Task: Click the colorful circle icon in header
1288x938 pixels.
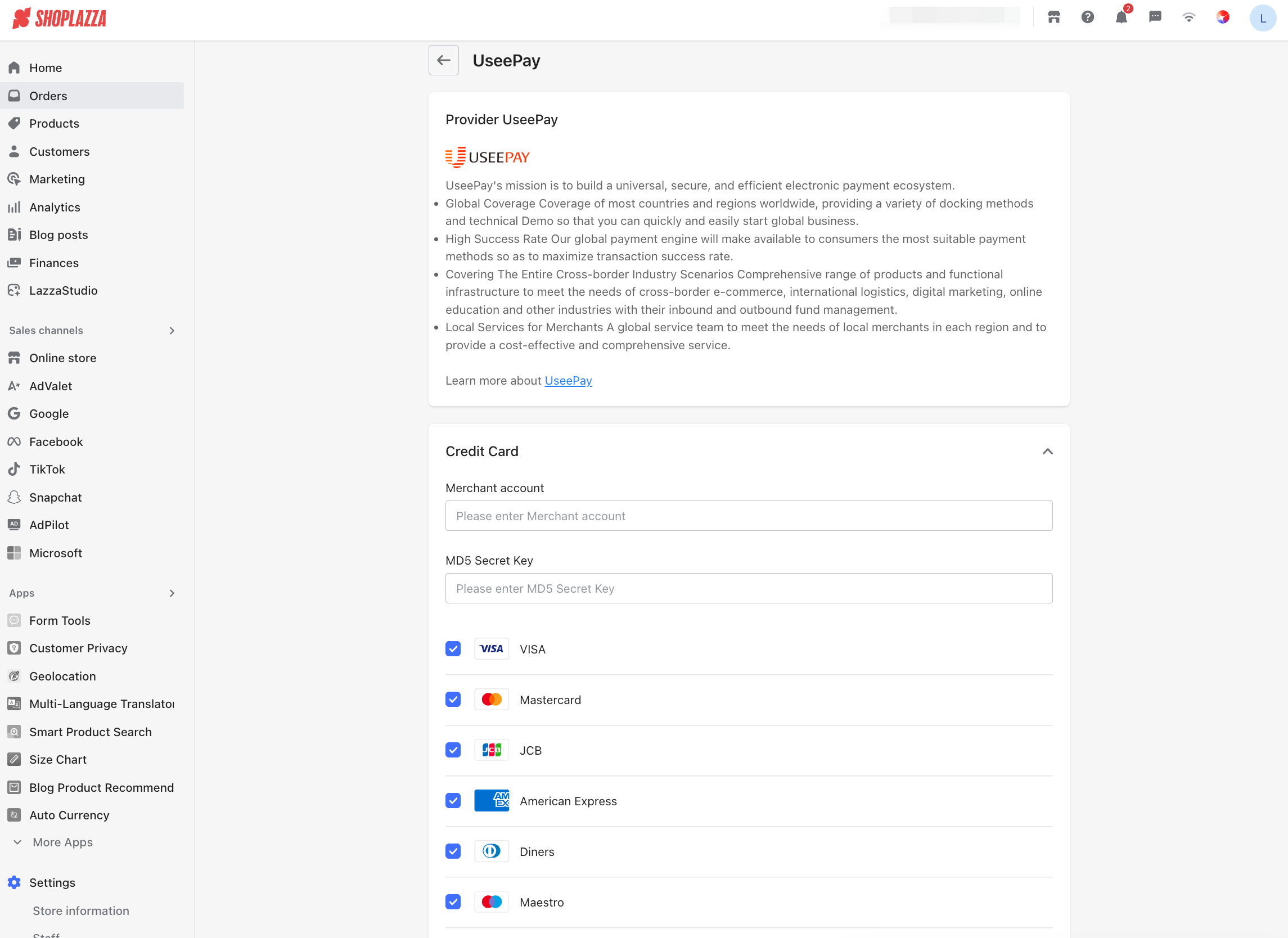Action: [x=1223, y=17]
